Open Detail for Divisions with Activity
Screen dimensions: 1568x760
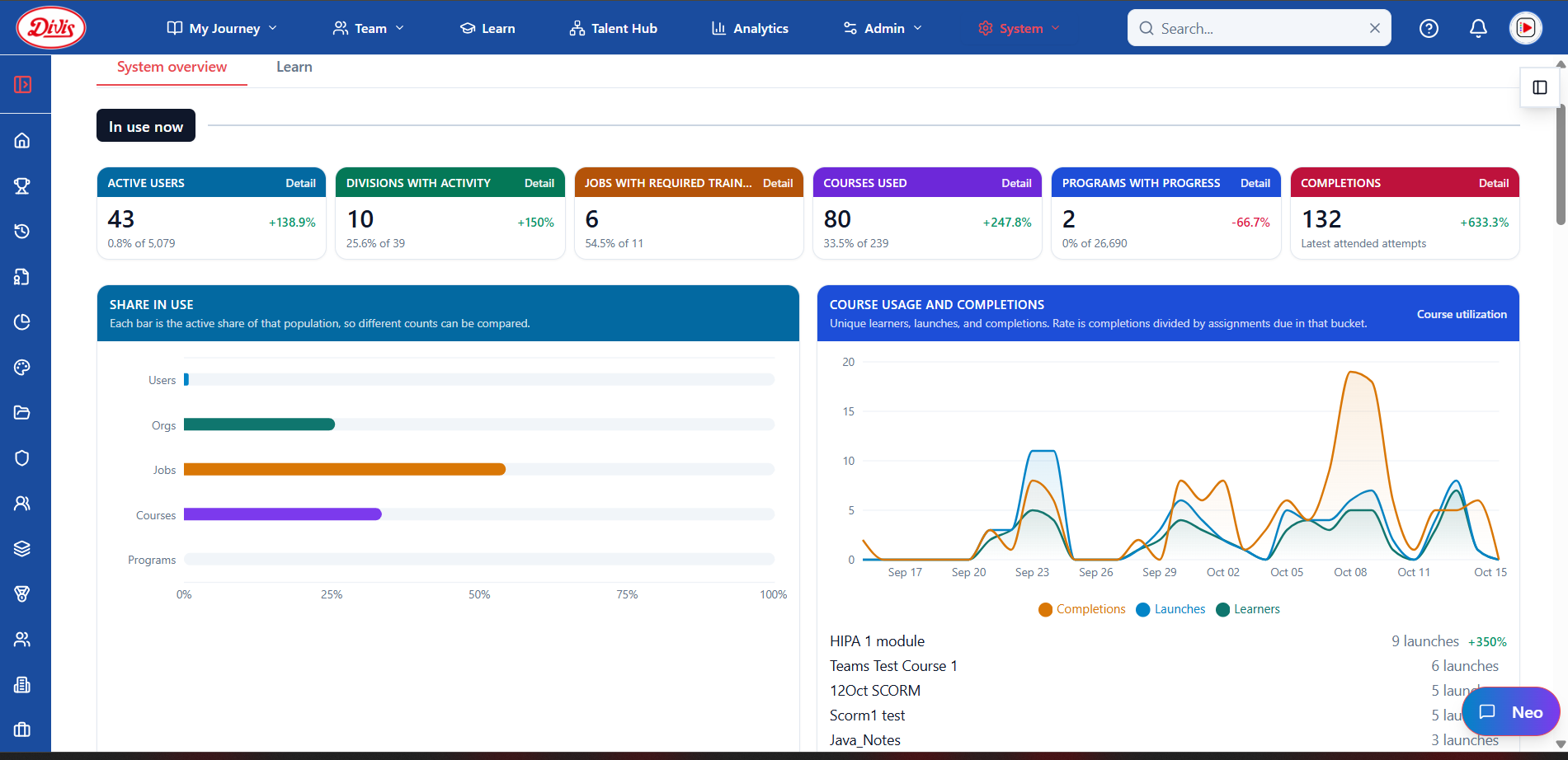coord(539,183)
